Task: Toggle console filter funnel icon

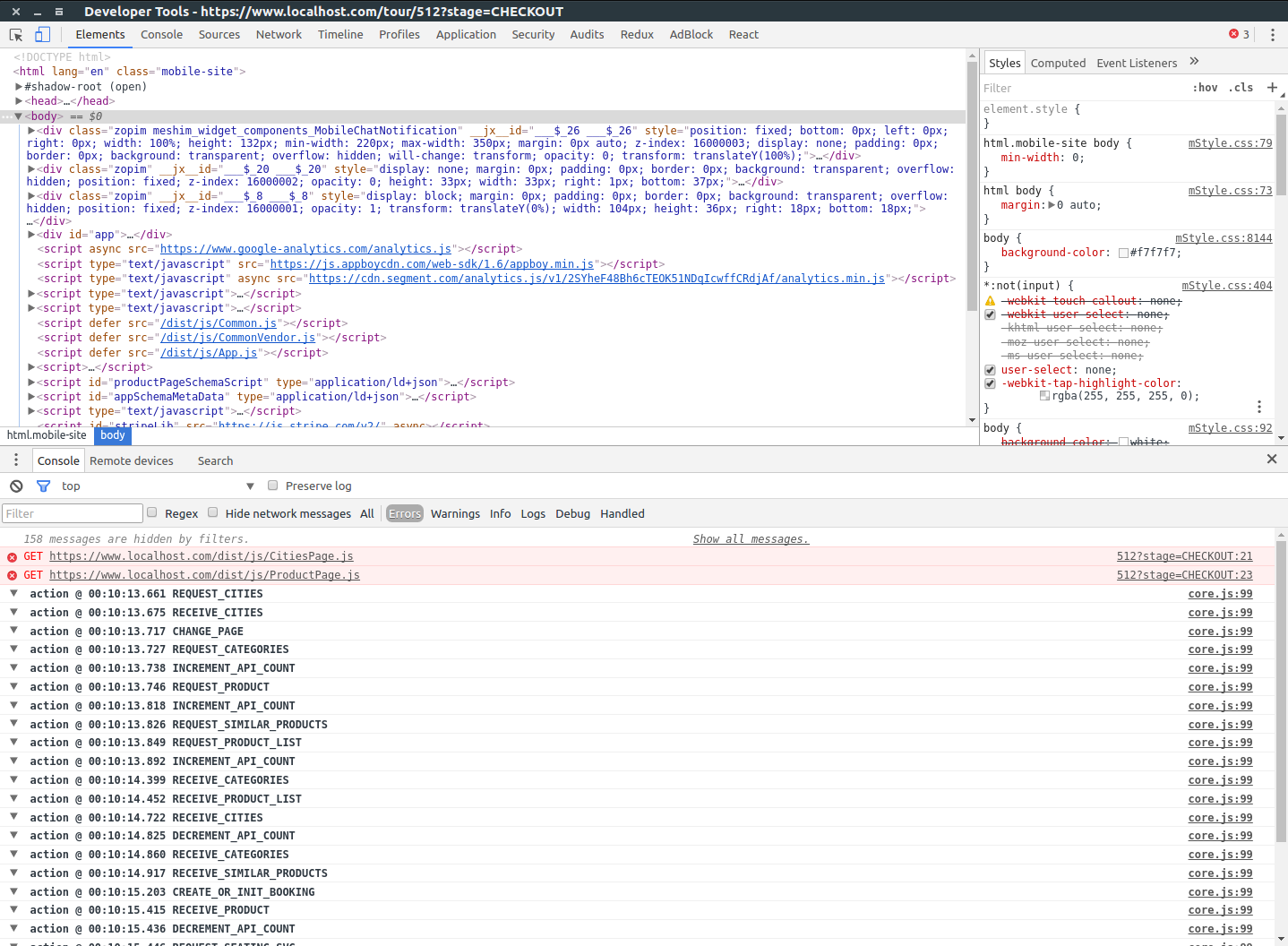Action: (43, 486)
